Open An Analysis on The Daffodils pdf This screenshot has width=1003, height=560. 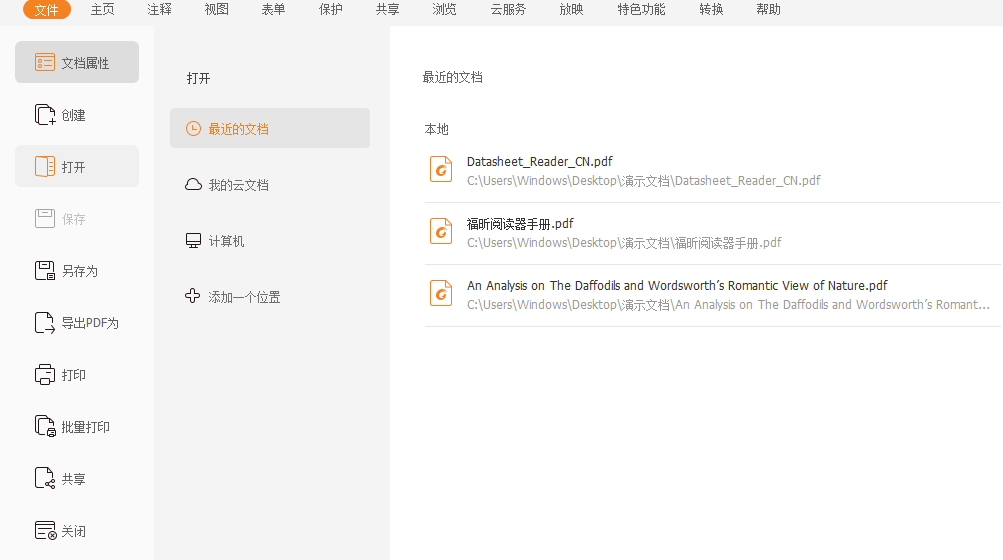click(x=677, y=285)
